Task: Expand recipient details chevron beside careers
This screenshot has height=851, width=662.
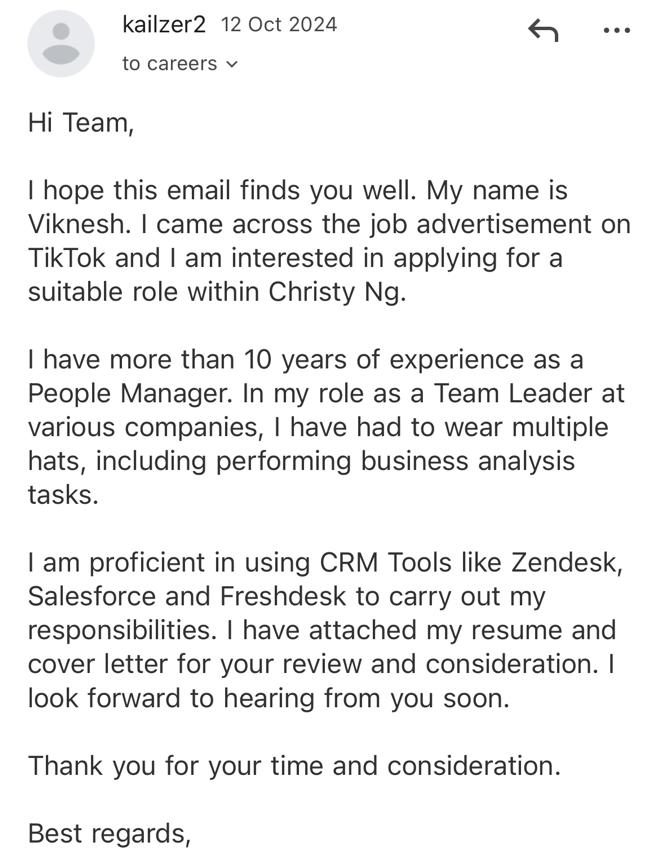Action: pos(233,64)
